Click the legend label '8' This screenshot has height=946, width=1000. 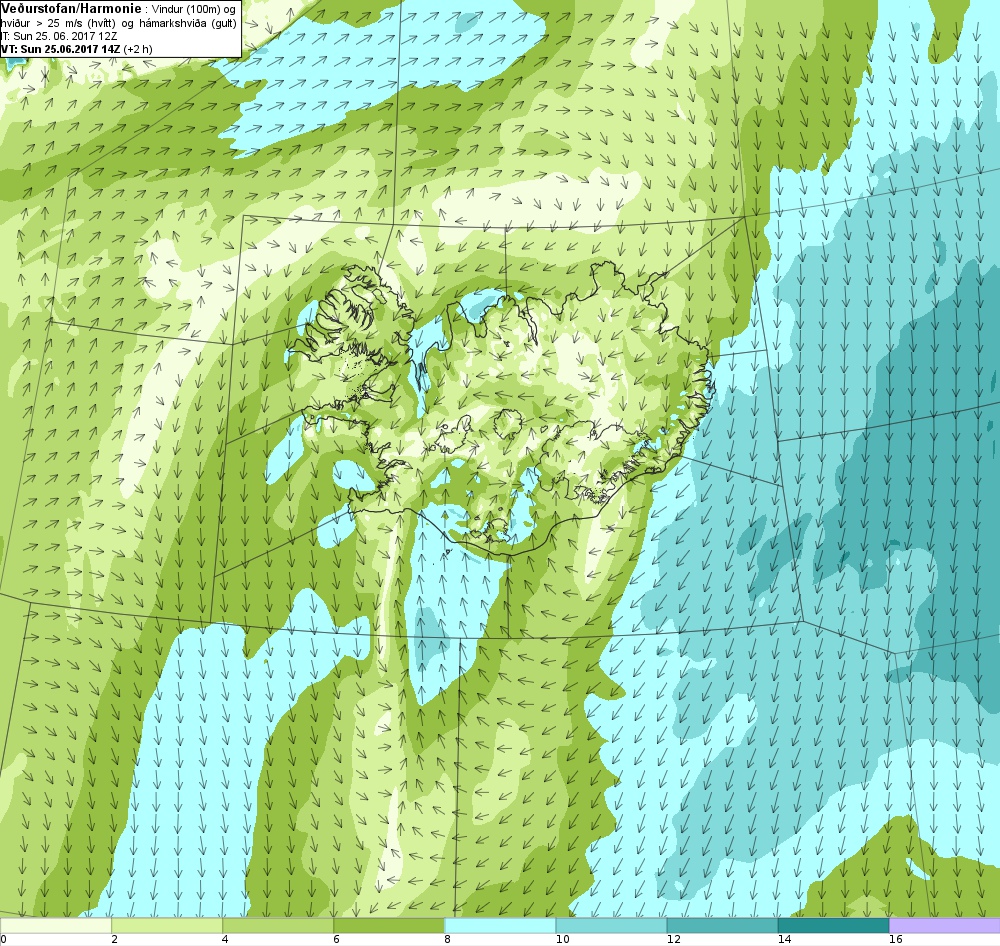pos(448,939)
